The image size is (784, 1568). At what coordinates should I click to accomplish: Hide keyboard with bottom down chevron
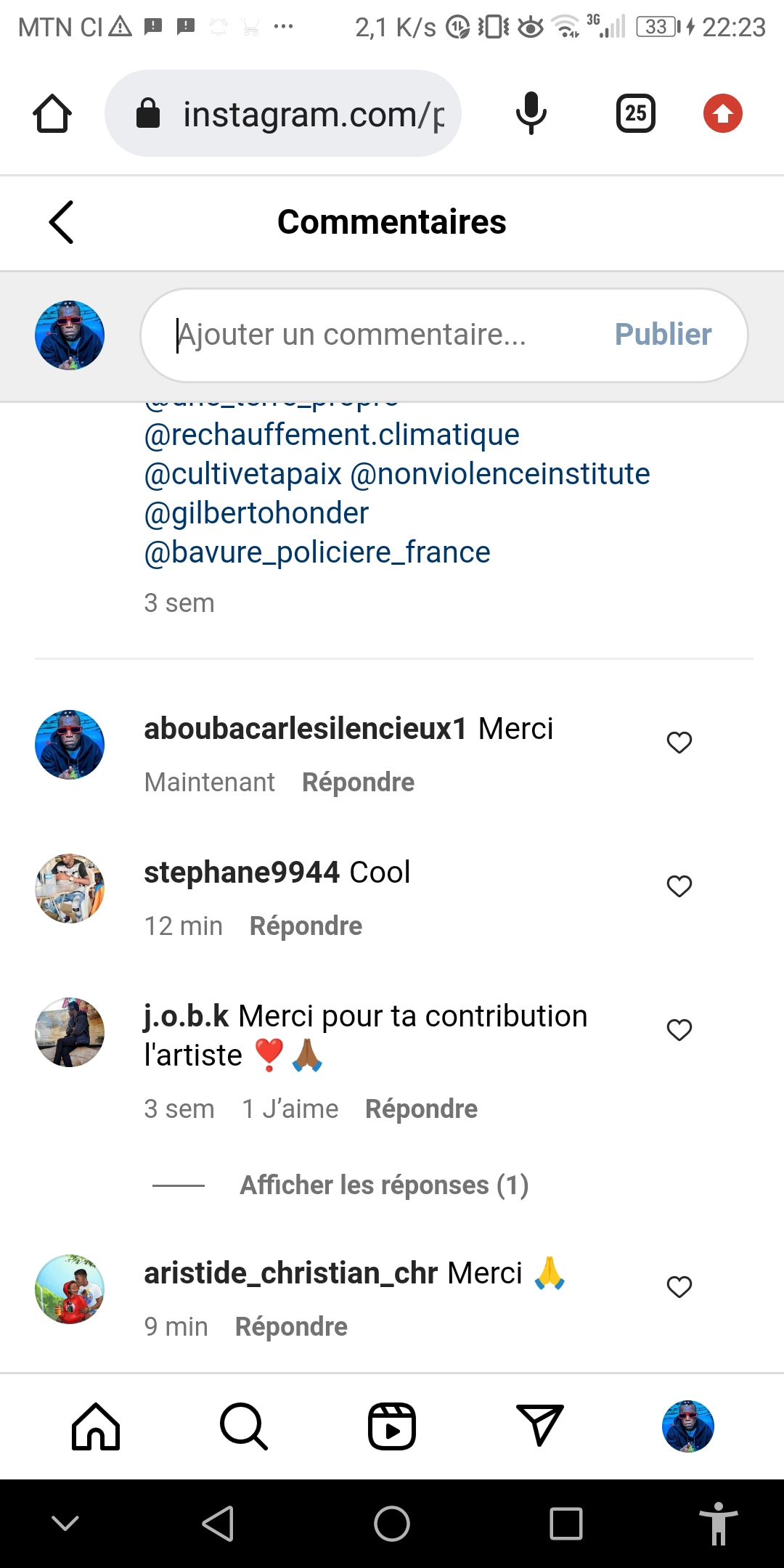coord(65,1523)
